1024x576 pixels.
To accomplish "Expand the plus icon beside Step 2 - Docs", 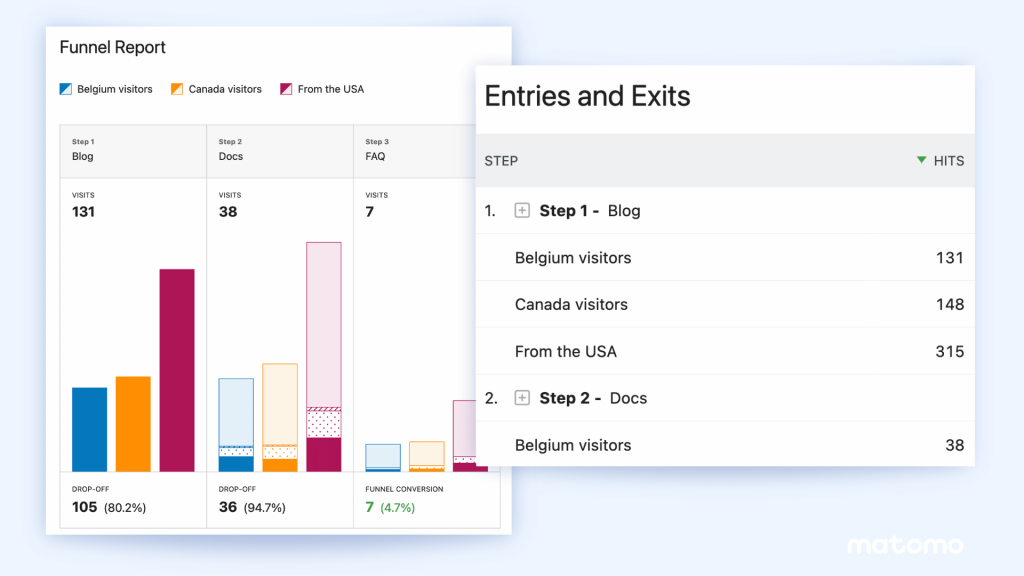I will [x=521, y=398].
